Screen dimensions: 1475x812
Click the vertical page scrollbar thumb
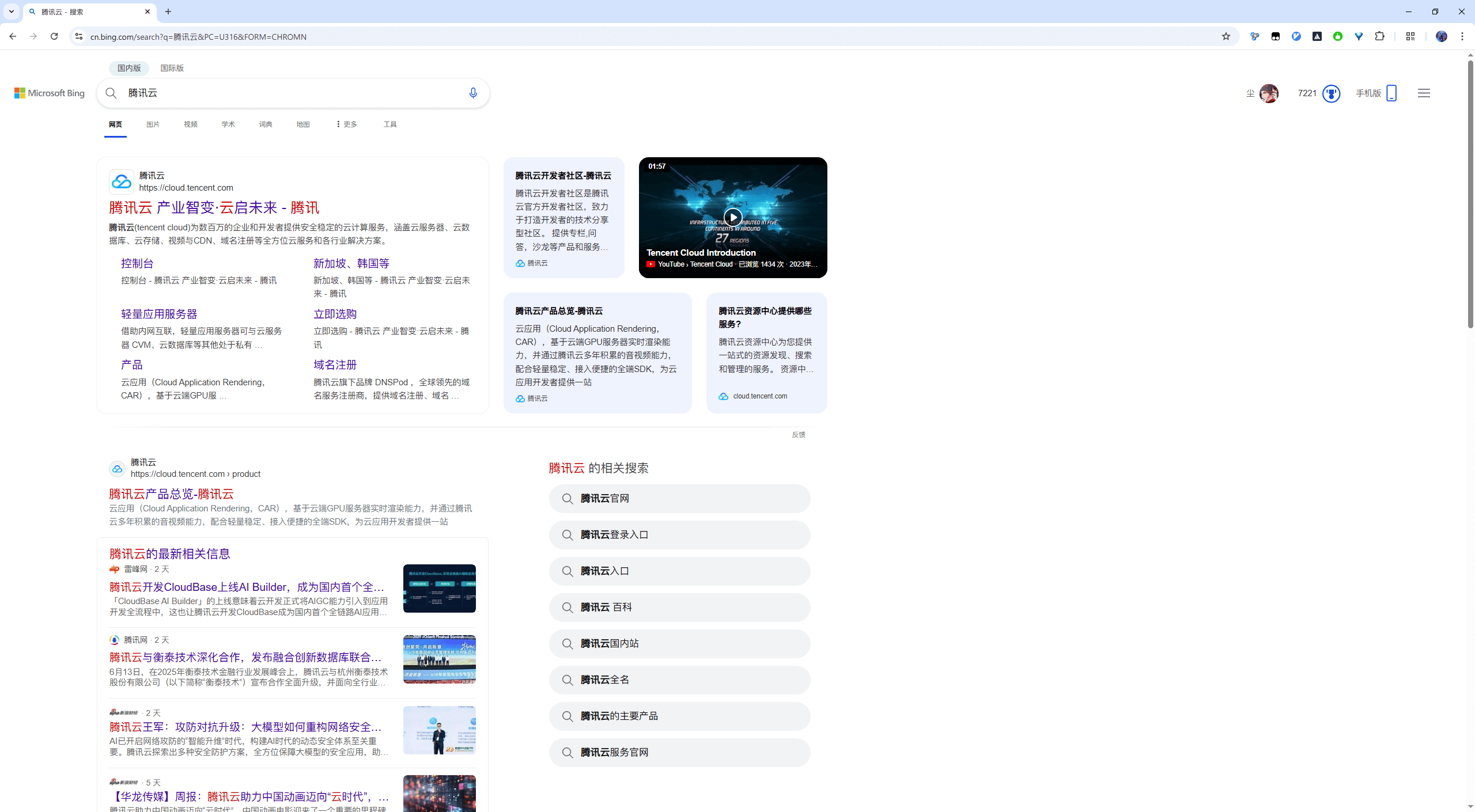tap(1470, 194)
